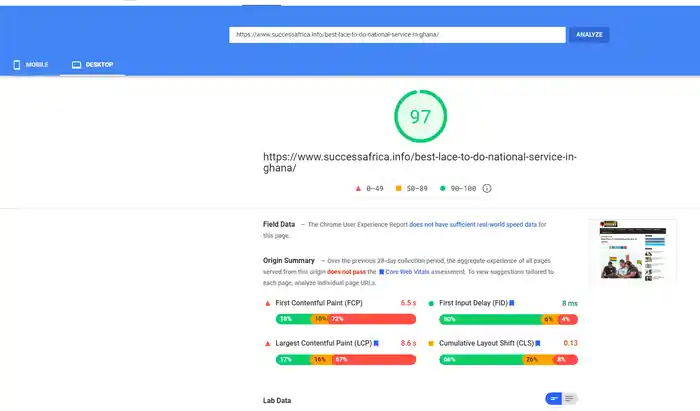The height and width of the screenshot is (411, 700).
Task: Click the '0.13' CLS value
Action: tap(570, 343)
